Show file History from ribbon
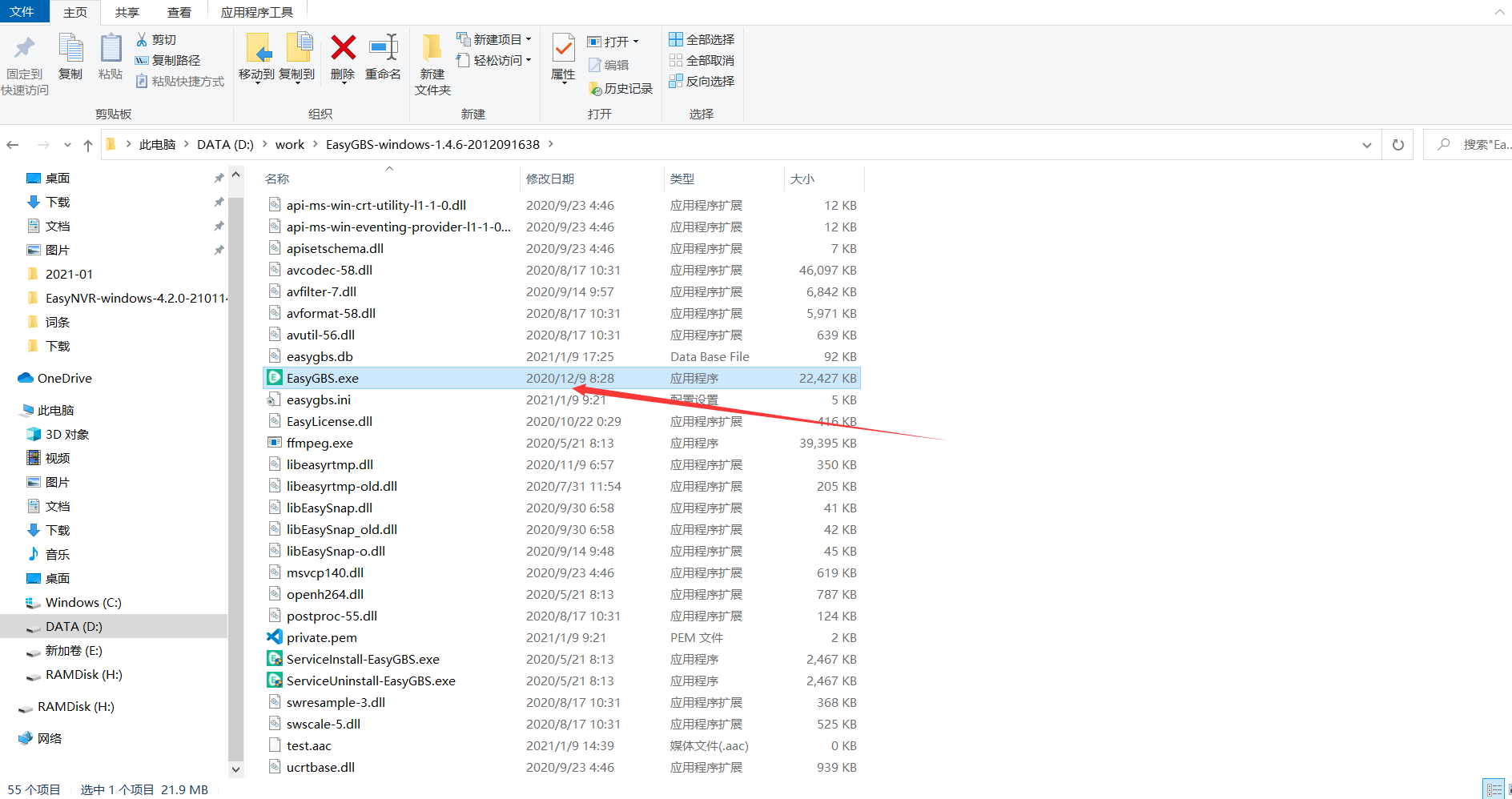Image resolution: width=1512 pixels, height=799 pixels. (621, 88)
